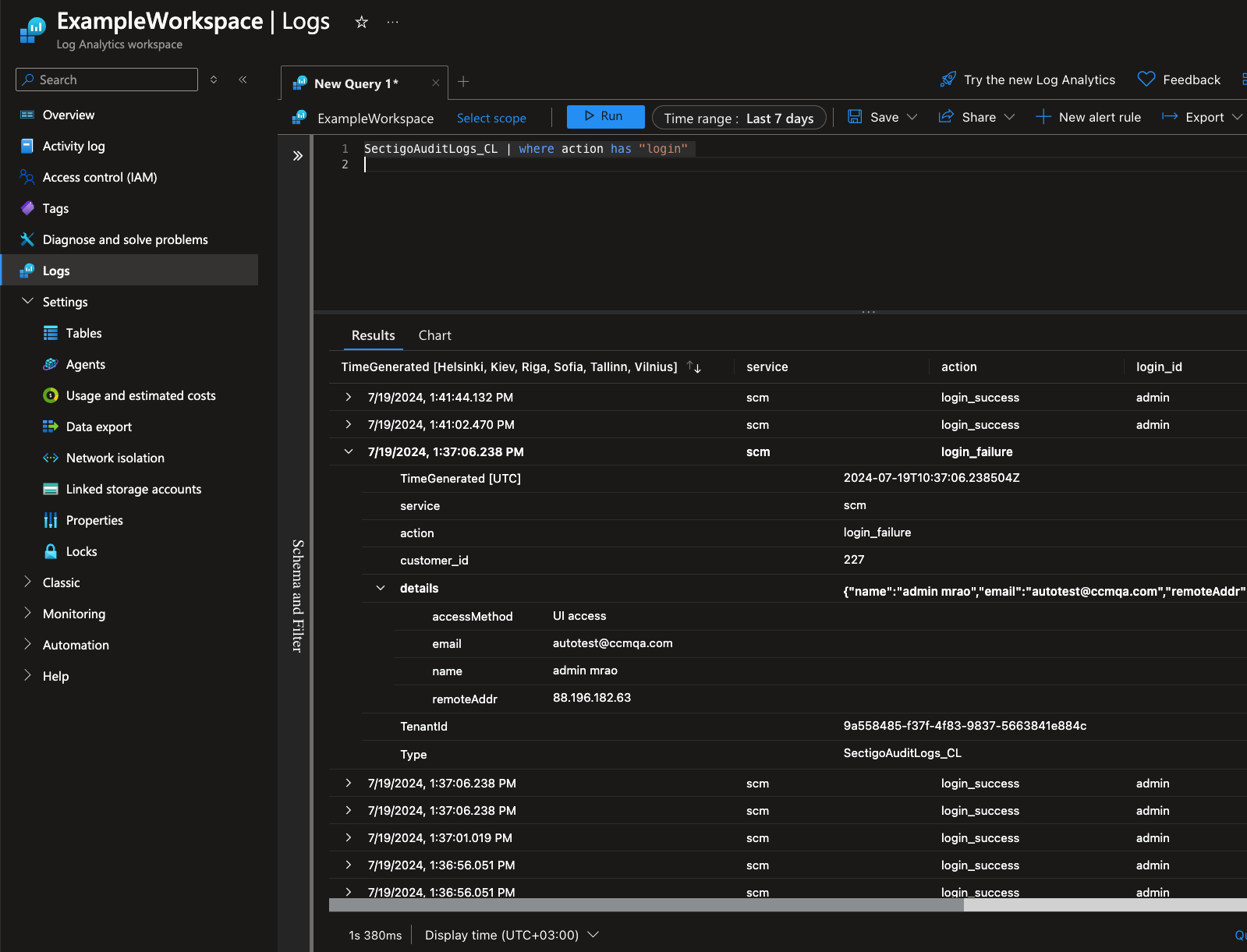This screenshot has width=1247, height=952.
Task: Collapse the Settings section in sidebar
Action: 27,301
